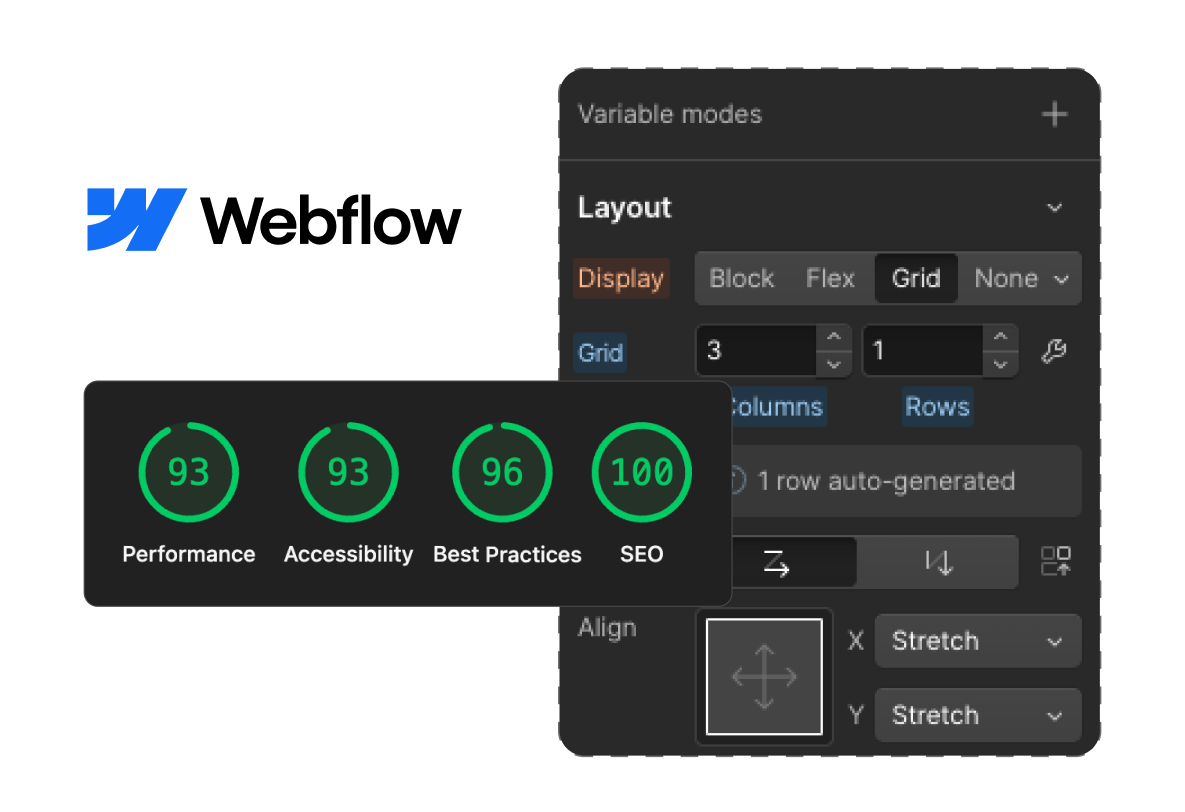
Task: Click the Accessibility label text
Action: tap(348, 554)
